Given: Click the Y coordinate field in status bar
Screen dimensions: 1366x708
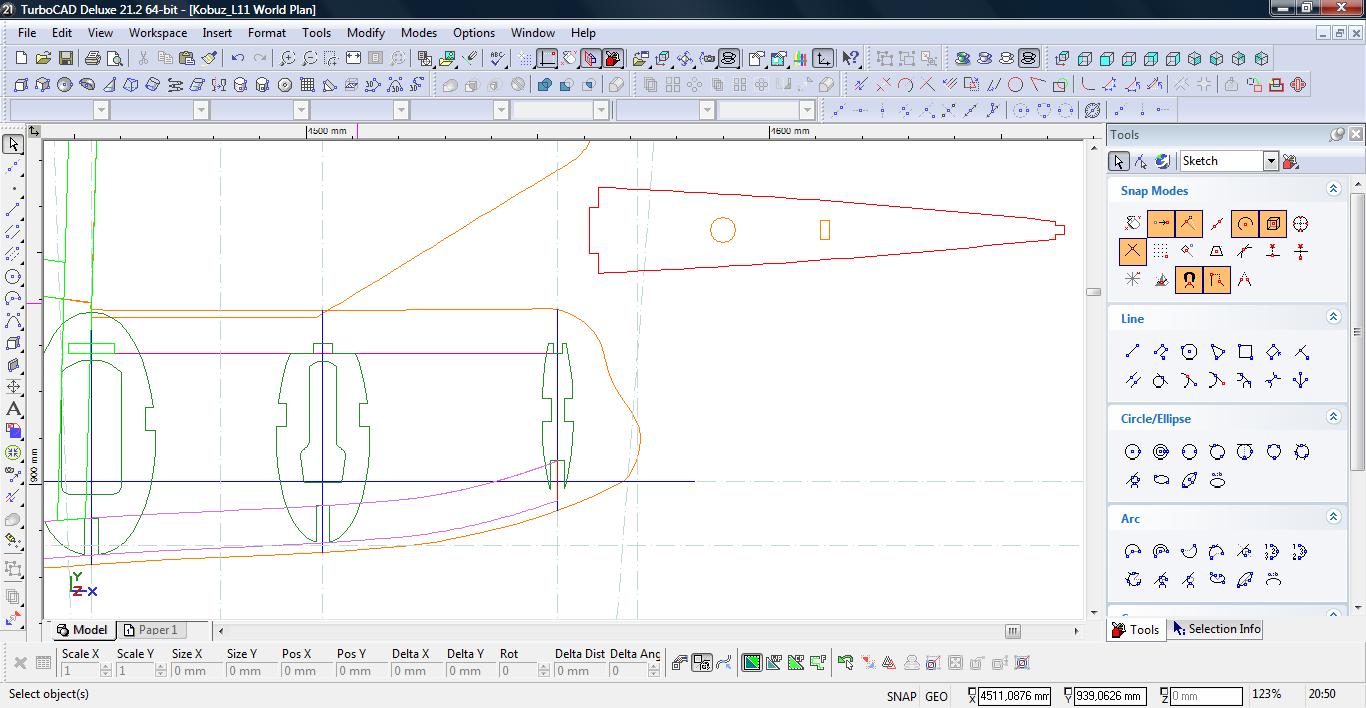Looking at the screenshot, I should [1111, 696].
